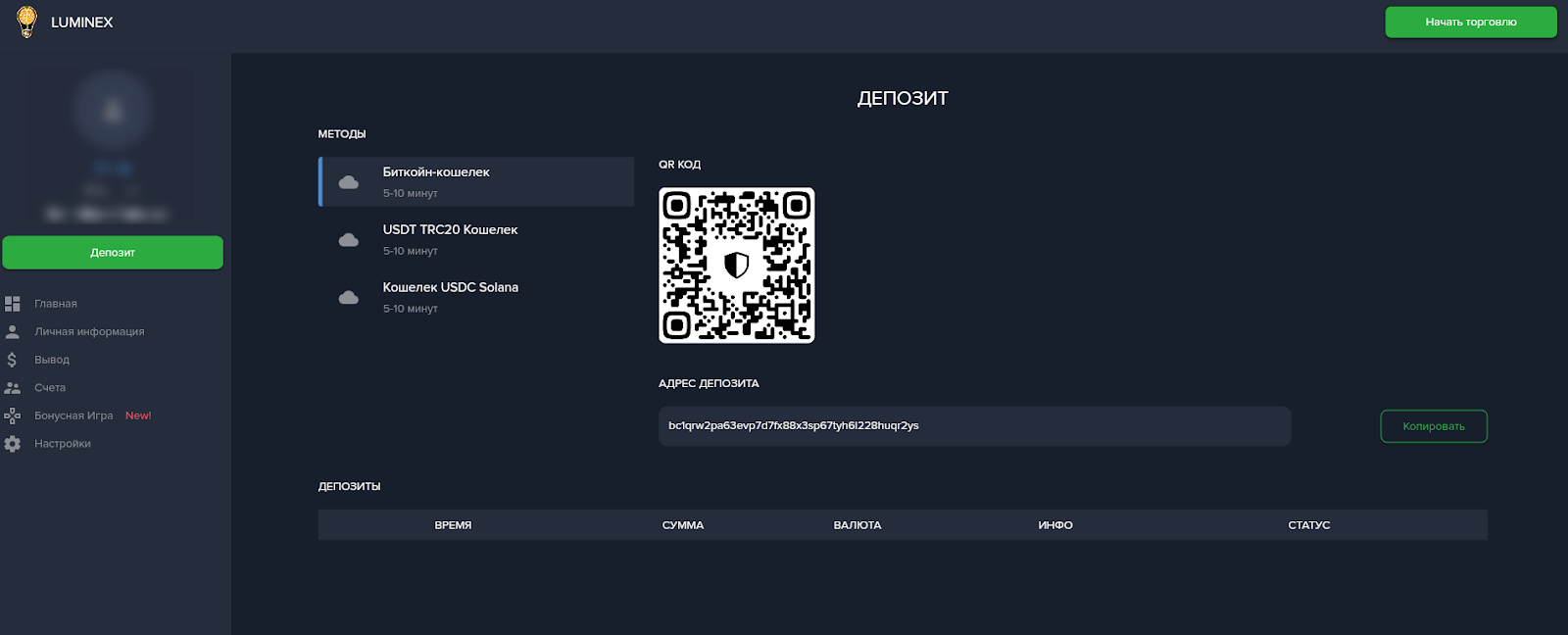This screenshot has width=1568, height=635.
Task: Open the Настройки settings page
Action: [63, 444]
